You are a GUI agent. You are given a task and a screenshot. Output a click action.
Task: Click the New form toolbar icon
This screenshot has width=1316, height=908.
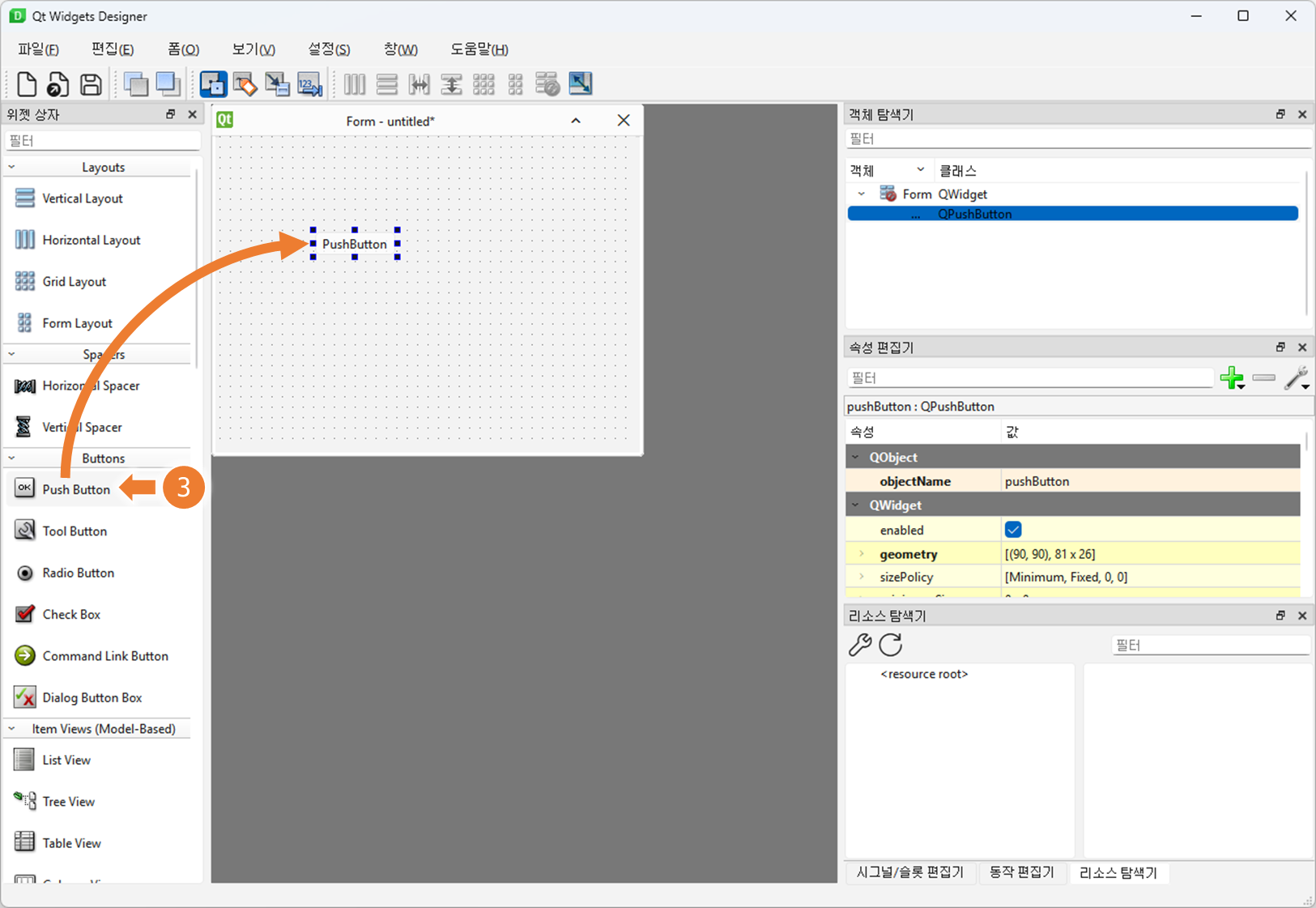[26, 83]
